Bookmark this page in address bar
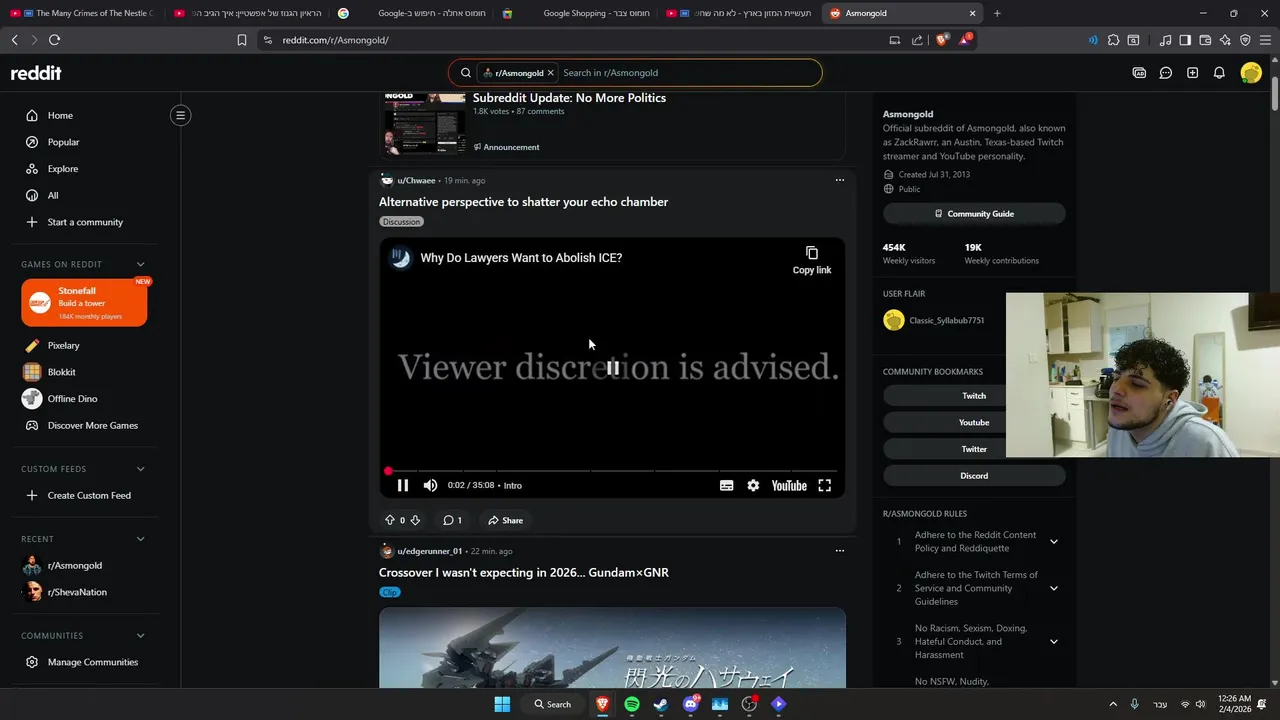The width and height of the screenshot is (1280, 720). 242,40
